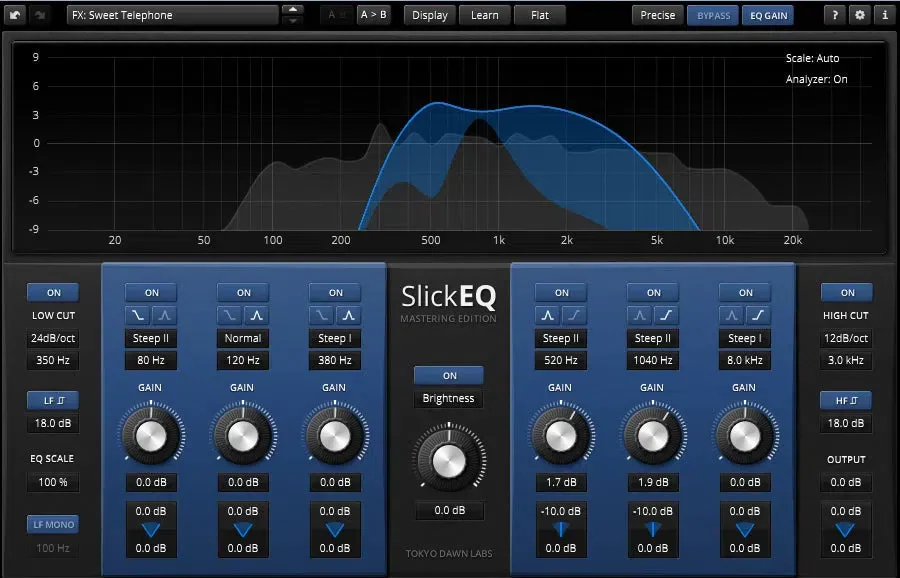Click the Flat button
Image resolution: width=900 pixels, height=578 pixels.
(540, 15)
